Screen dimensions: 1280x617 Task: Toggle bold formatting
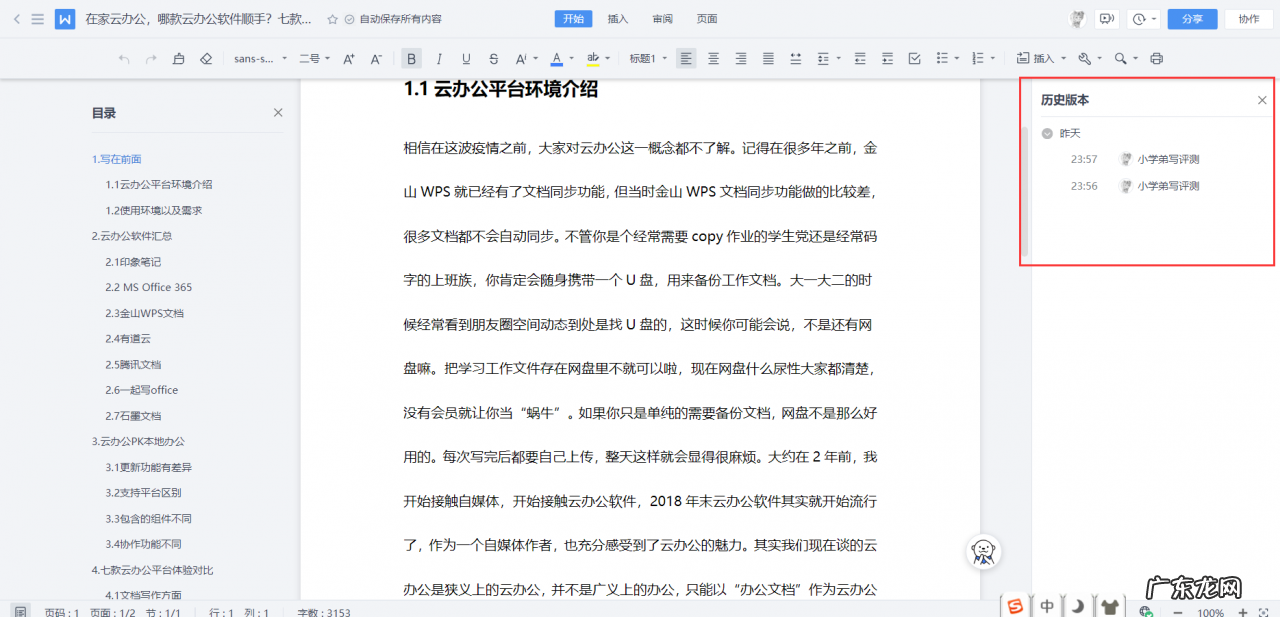(x=412, y=58)
